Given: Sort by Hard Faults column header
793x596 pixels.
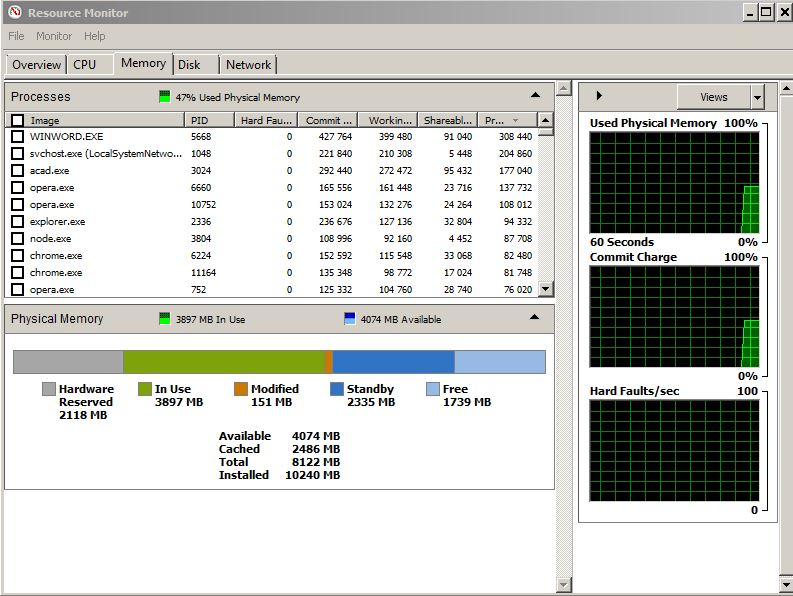Looking at the screenshot, I should coord(267,120).
